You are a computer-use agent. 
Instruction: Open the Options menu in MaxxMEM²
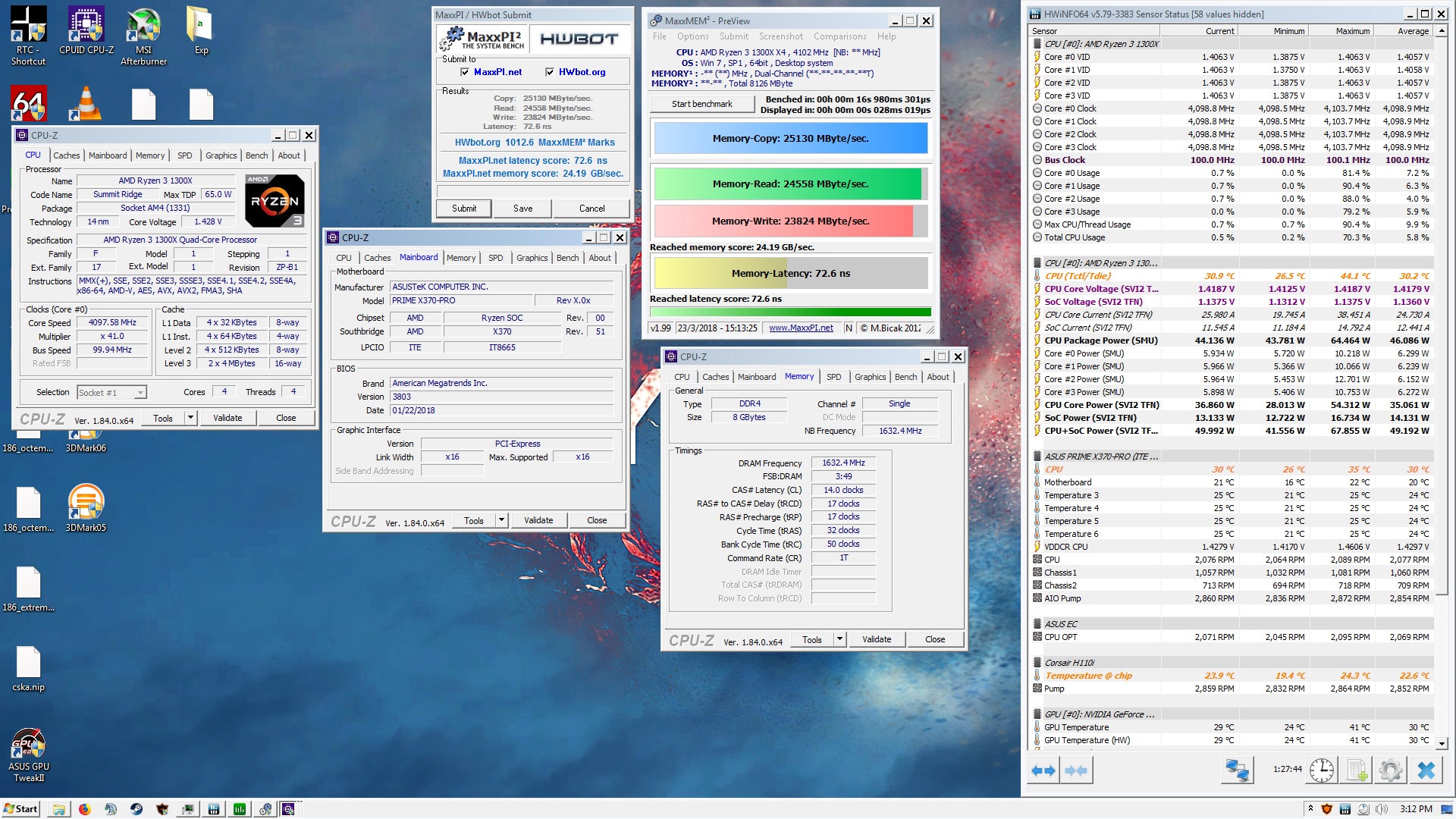pos(692,36)
